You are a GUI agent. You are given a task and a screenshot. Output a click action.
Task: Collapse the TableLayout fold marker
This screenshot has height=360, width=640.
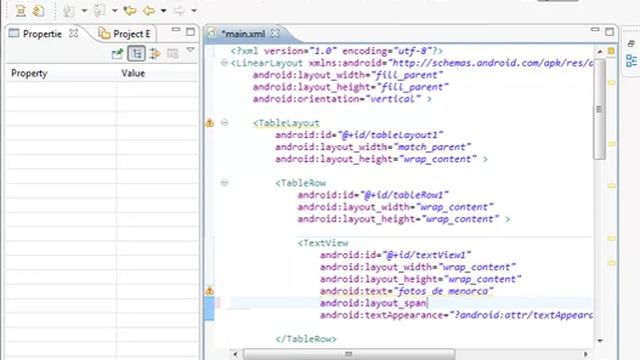224,122
